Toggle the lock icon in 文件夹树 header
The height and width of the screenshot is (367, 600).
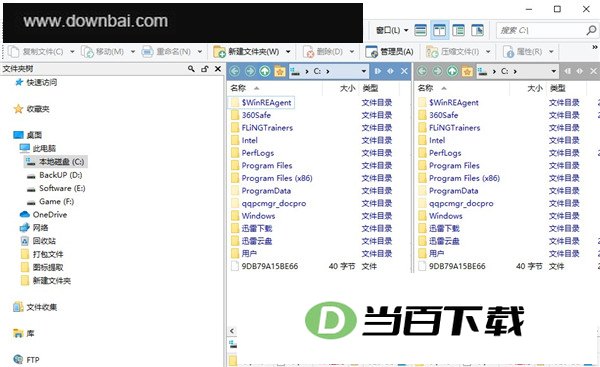coord(205,69)
